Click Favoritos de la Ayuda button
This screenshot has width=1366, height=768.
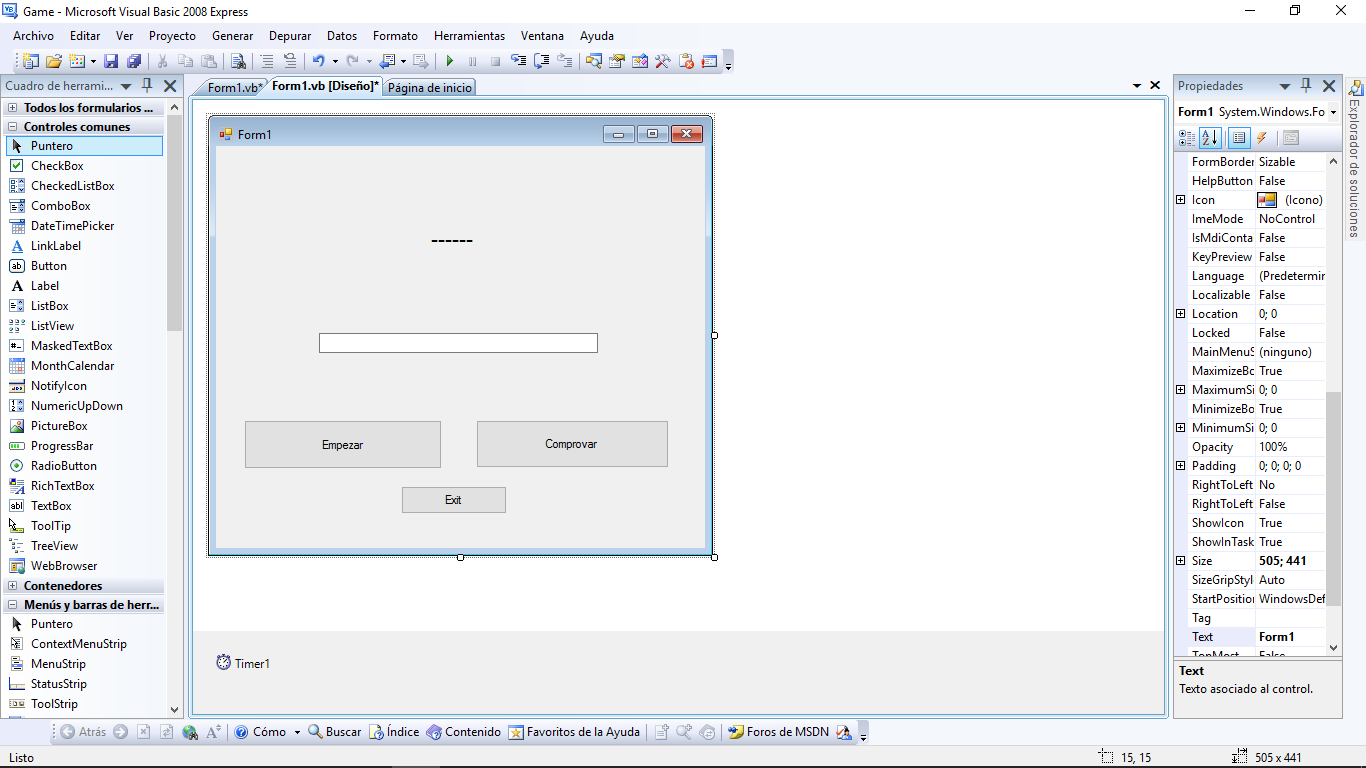[574, 732]
